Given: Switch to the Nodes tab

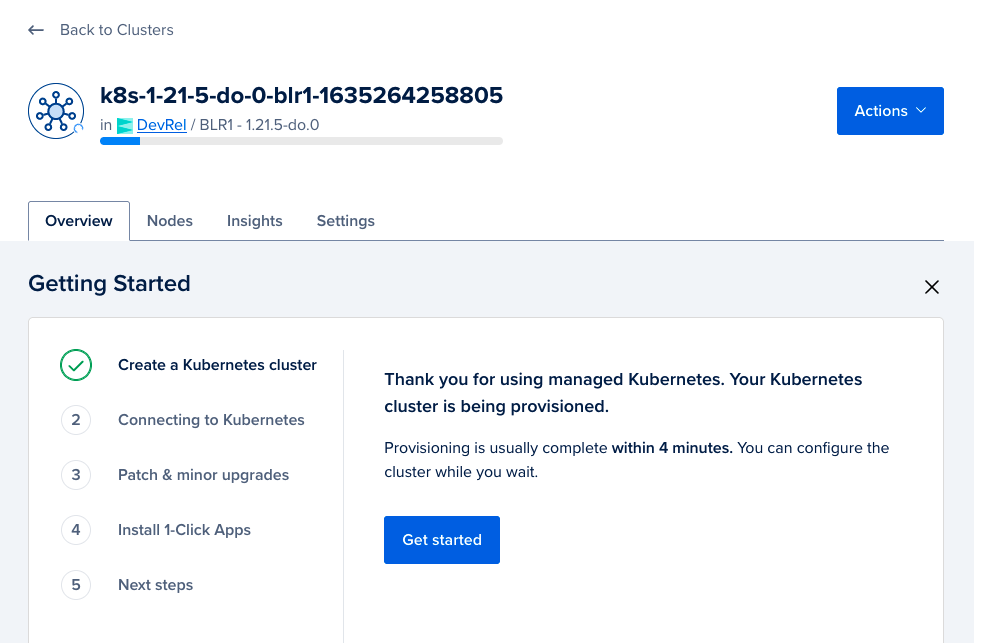Looking at the screenshot, I should pyautogui.click(x=169, y=220).
